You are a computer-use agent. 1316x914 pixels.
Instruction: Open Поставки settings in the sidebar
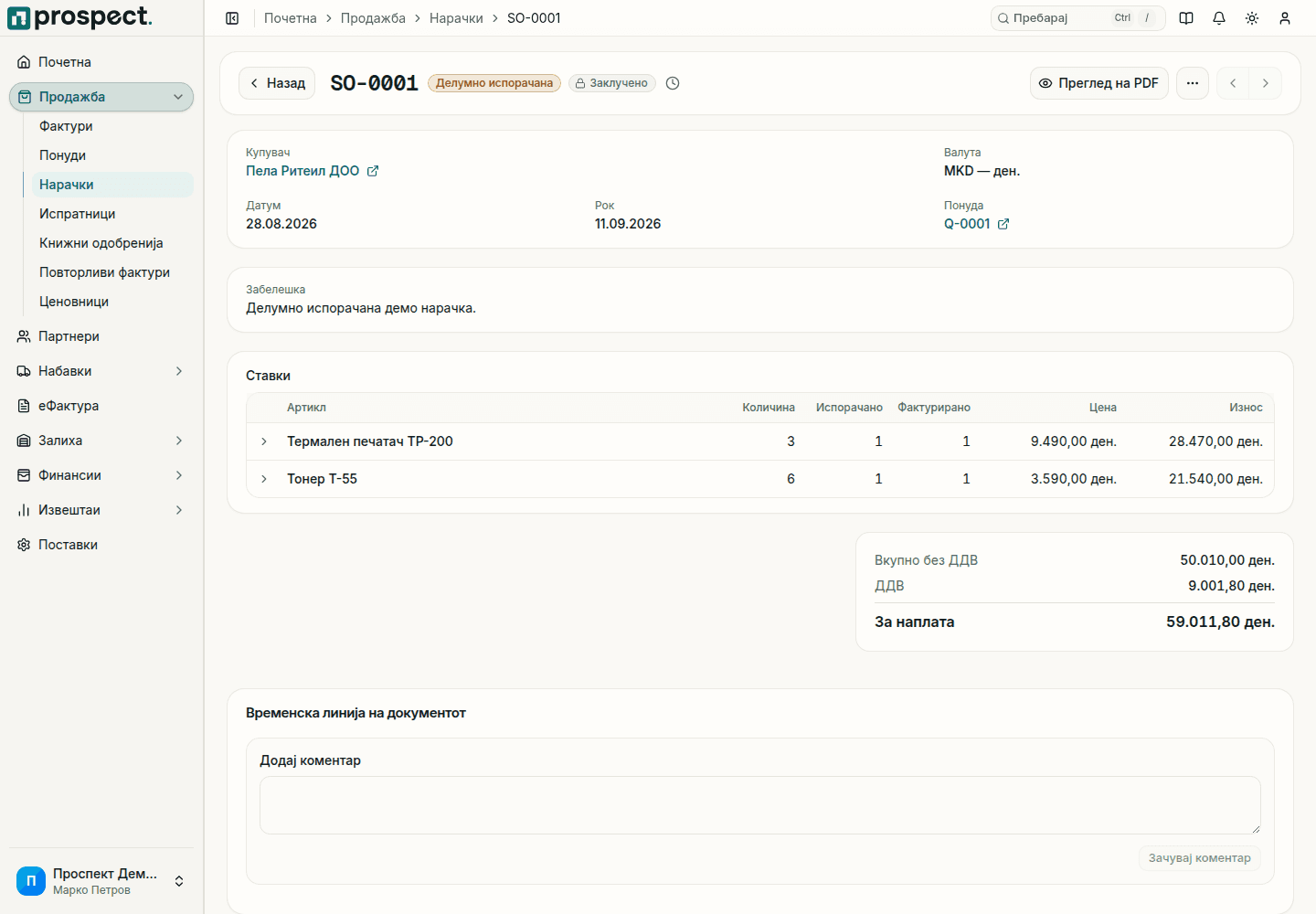click(101, 545)
